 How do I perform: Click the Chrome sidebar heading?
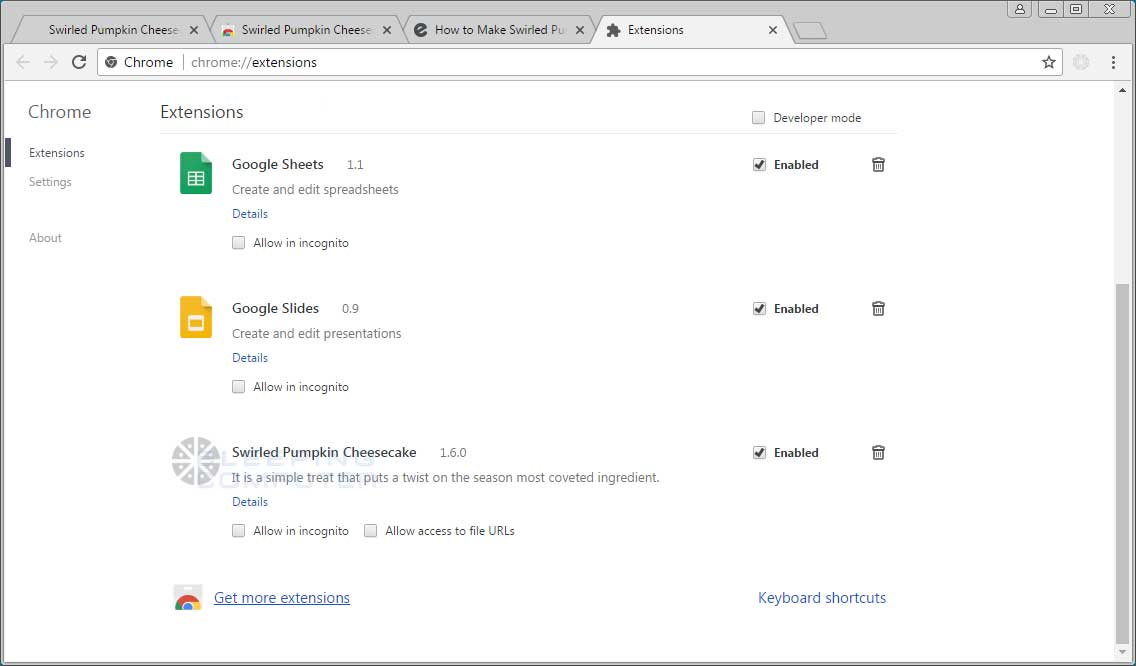pyautogui.click(x=59, y=112)
